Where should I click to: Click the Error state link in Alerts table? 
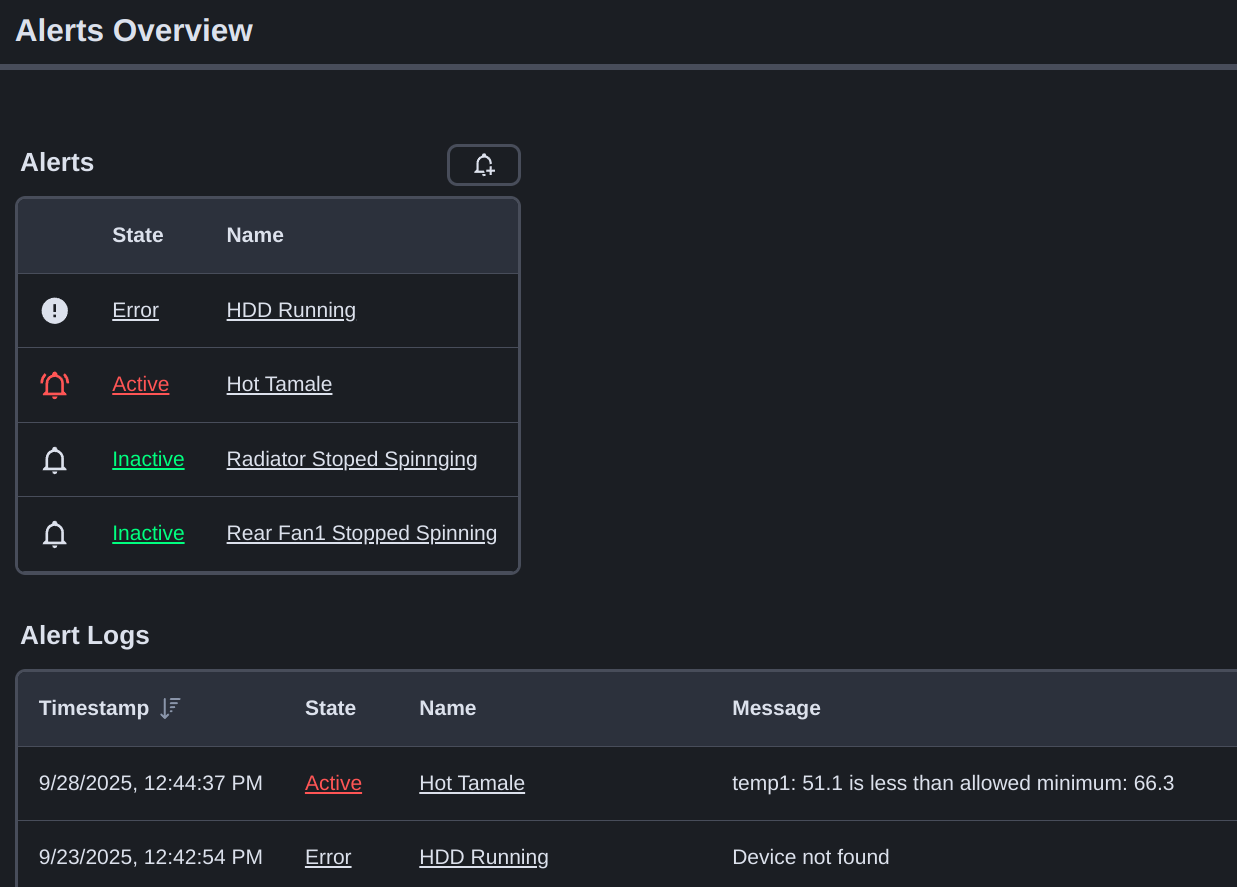click(135, 310)
